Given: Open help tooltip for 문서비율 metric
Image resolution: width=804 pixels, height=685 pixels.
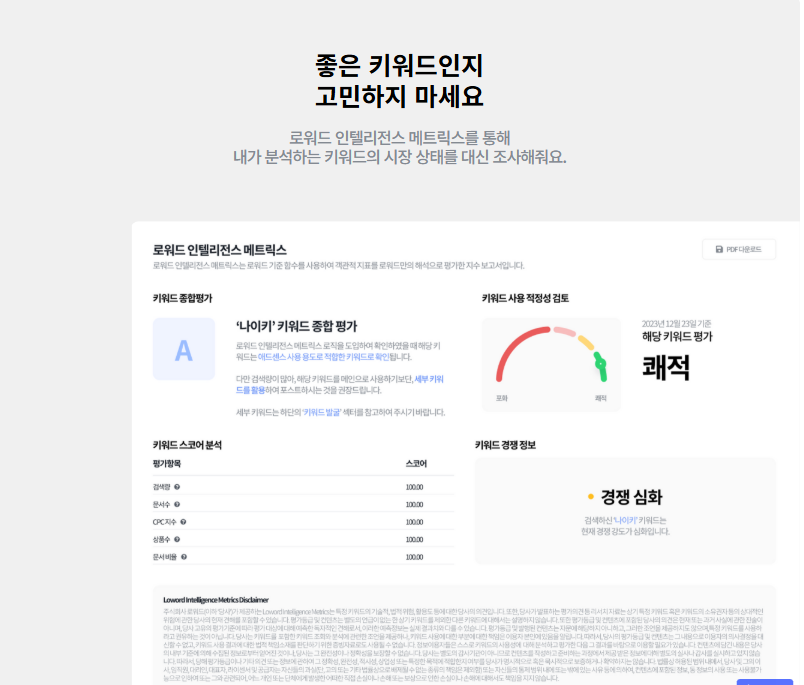Looking at the screenshot, I should coord(182,559).
